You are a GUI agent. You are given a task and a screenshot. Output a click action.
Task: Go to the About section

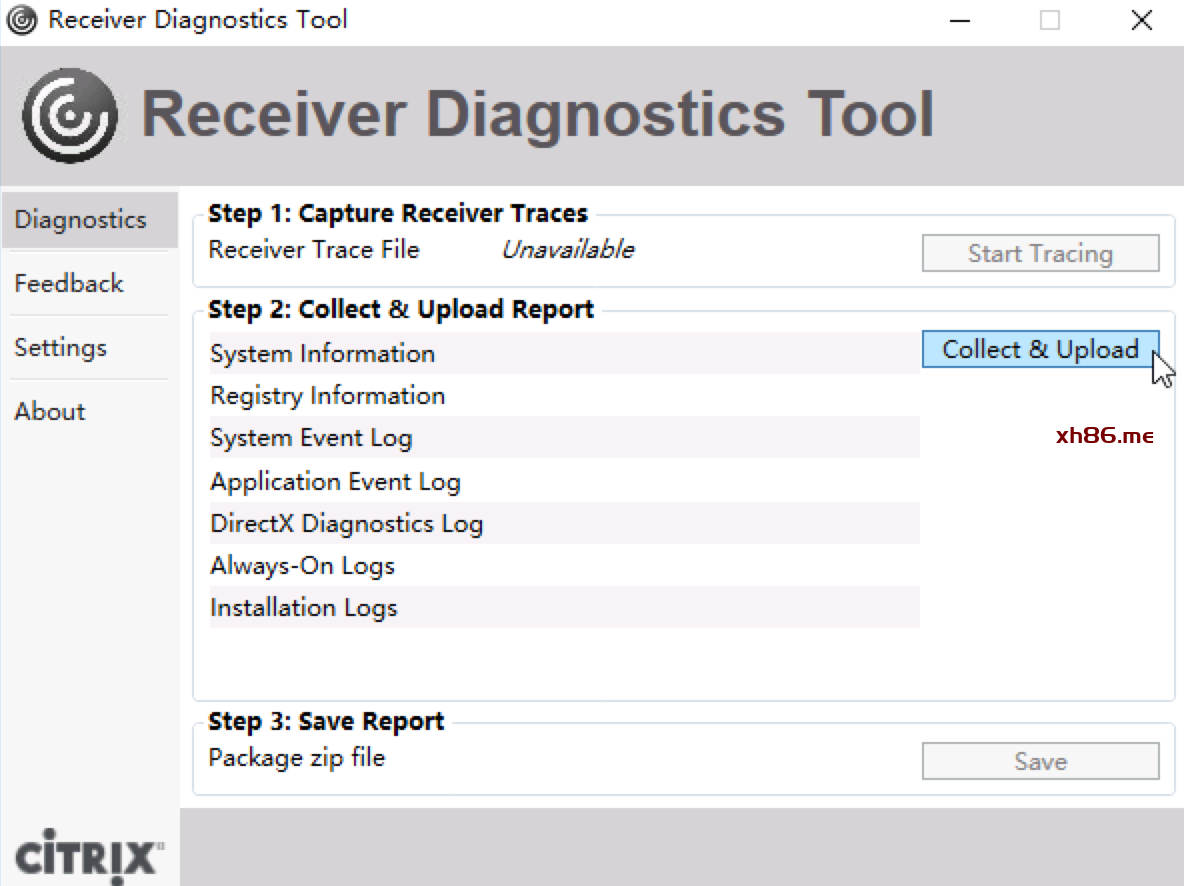pyautogui.click(x=89, y=412)
